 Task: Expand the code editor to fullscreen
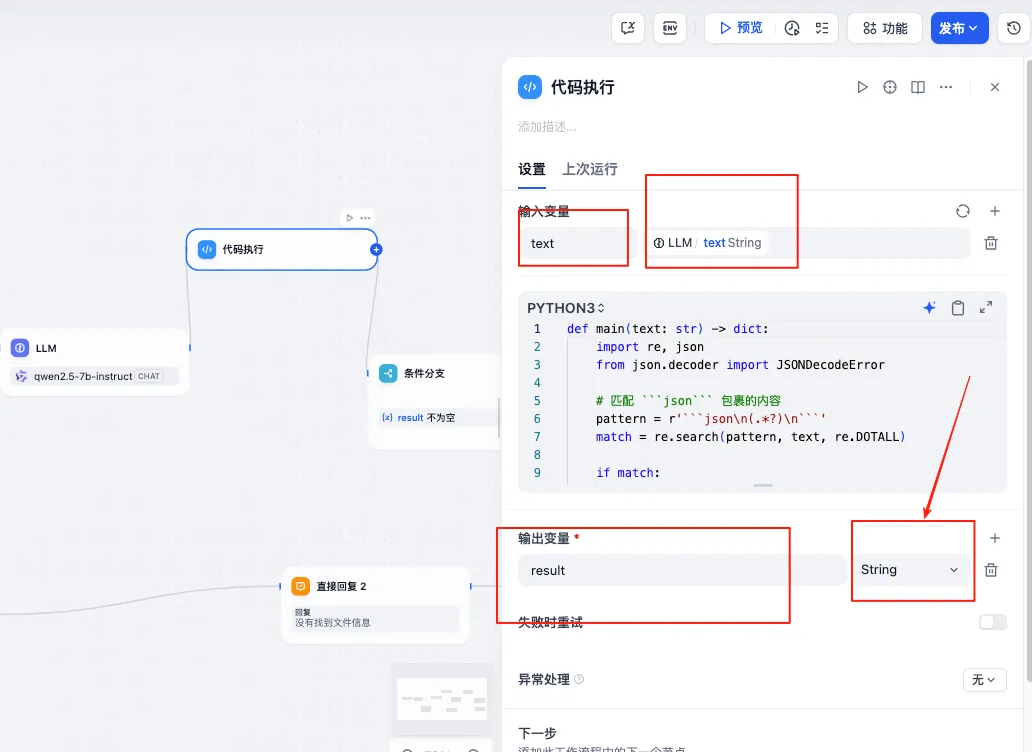(985, 307)
